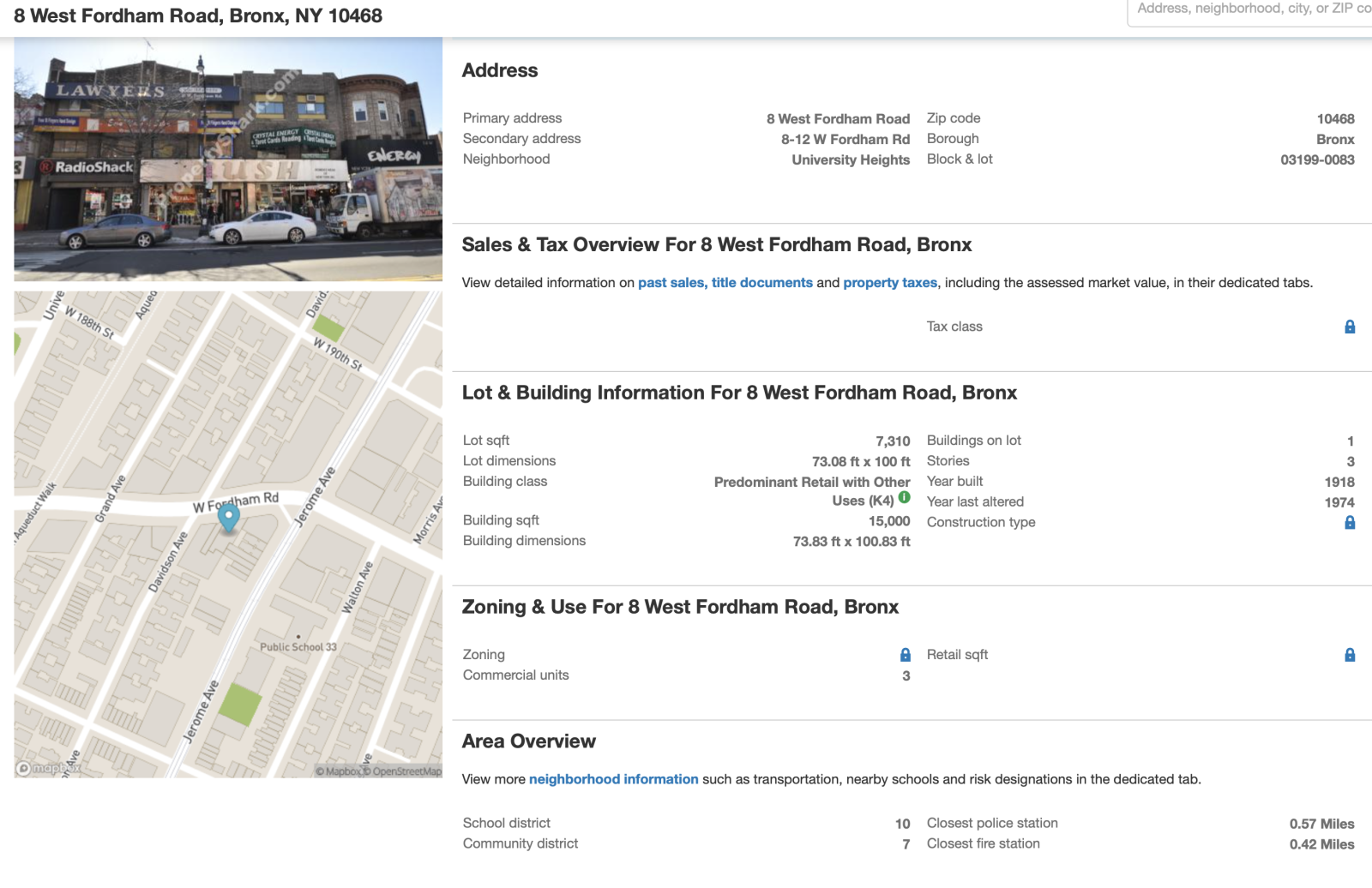Click the green info icon after Uses (K4)
The width and height of the screenshot is (1372, 888).
[905, 498]
